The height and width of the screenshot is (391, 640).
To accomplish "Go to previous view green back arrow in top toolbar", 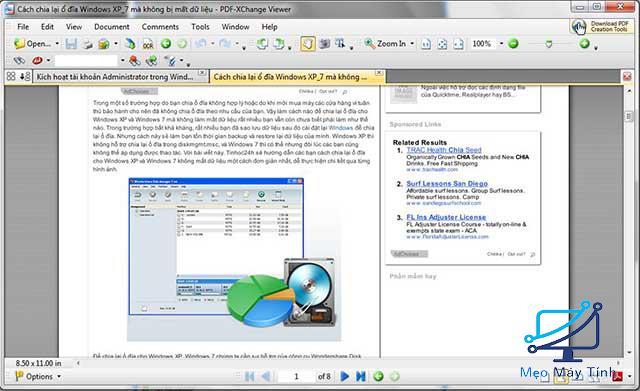I will click(166, 43).
